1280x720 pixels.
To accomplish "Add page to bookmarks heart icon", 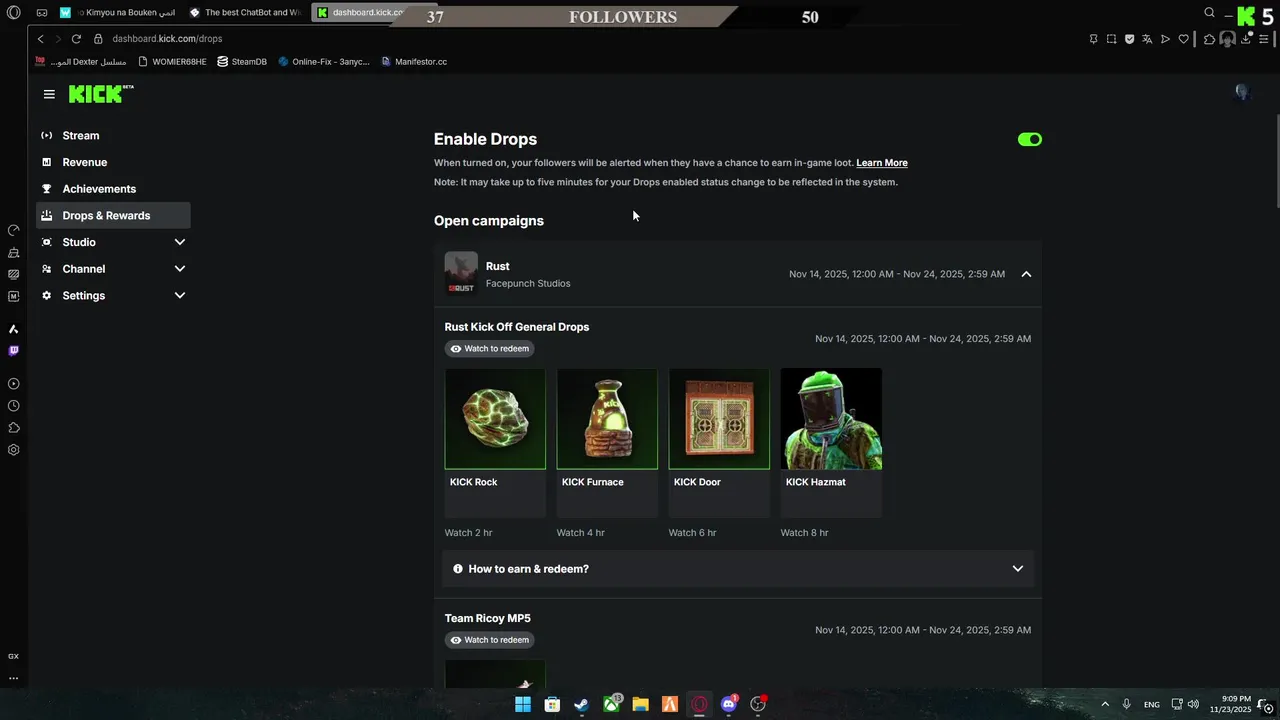I will pos(1184,39).
